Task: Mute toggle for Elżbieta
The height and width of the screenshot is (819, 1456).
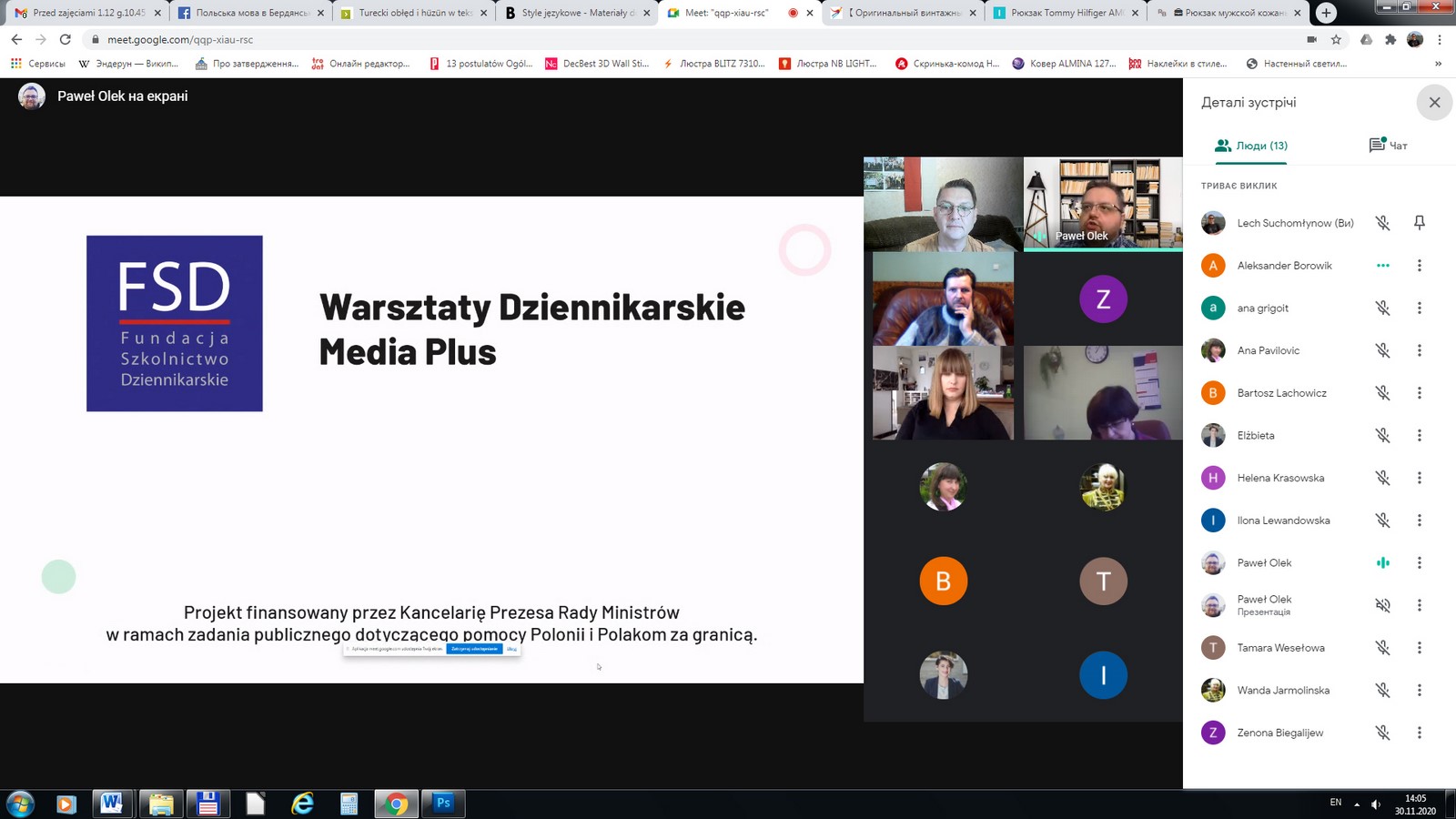Action: click(1382, 435)
